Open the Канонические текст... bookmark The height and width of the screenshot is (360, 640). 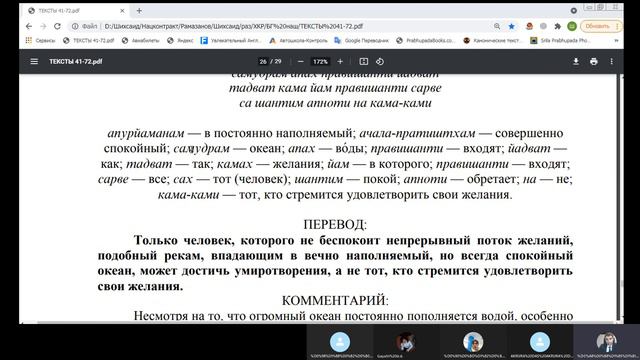click(493, 40)
